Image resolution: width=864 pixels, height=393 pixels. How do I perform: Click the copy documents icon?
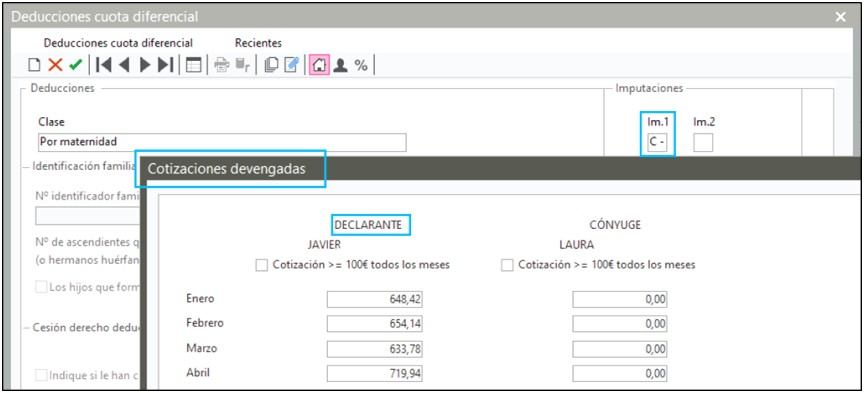tap(271, 65)
